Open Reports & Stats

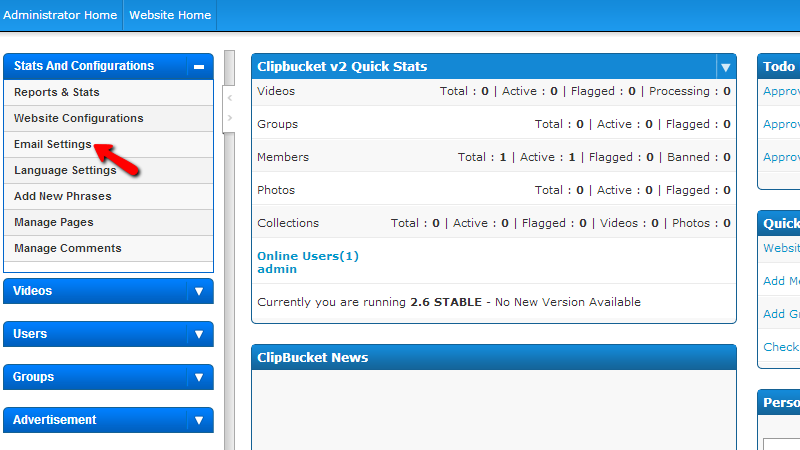(108, 92)
